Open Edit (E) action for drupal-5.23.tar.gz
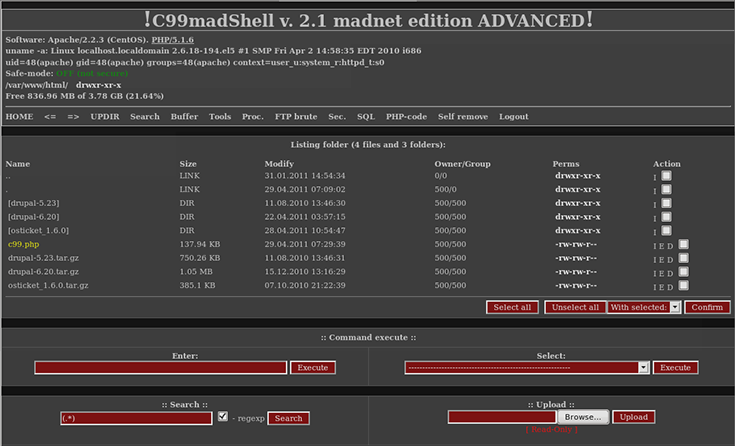The image size is (735, 446). 662,259
